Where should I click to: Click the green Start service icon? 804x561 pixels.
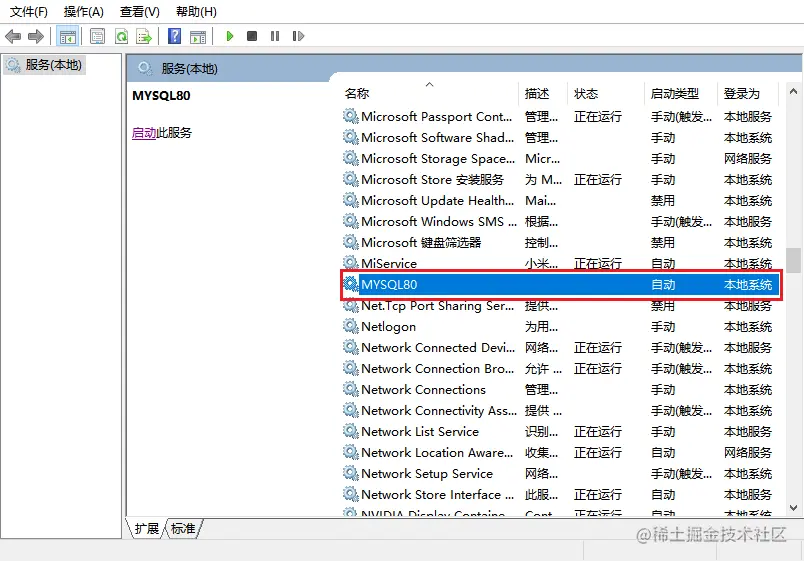[230, 36]
